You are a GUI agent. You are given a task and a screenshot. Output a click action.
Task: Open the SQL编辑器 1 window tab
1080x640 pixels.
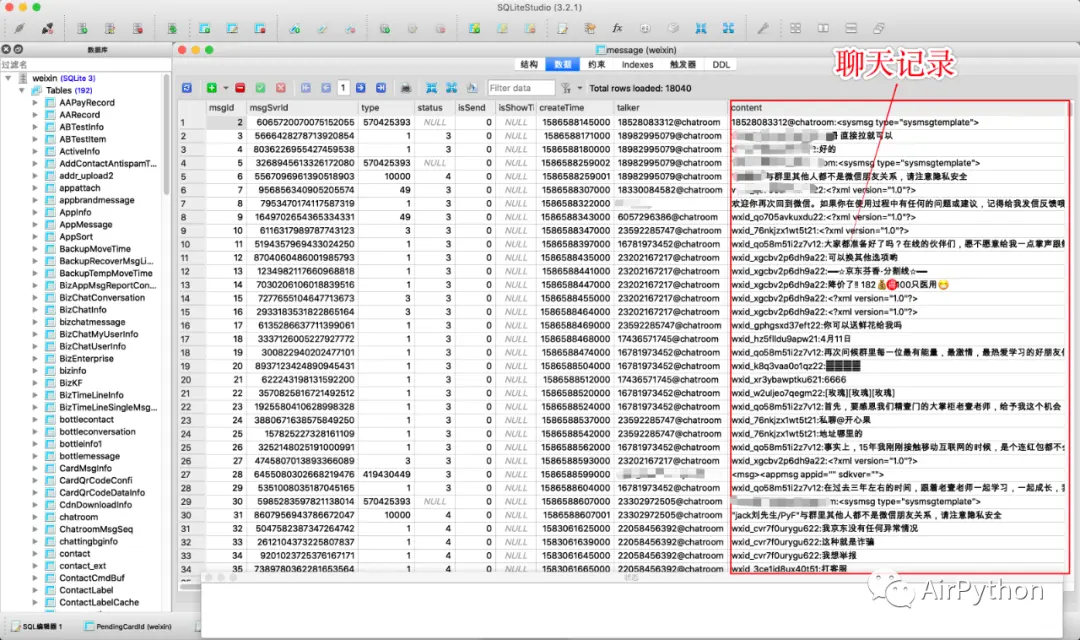point(38,626)
